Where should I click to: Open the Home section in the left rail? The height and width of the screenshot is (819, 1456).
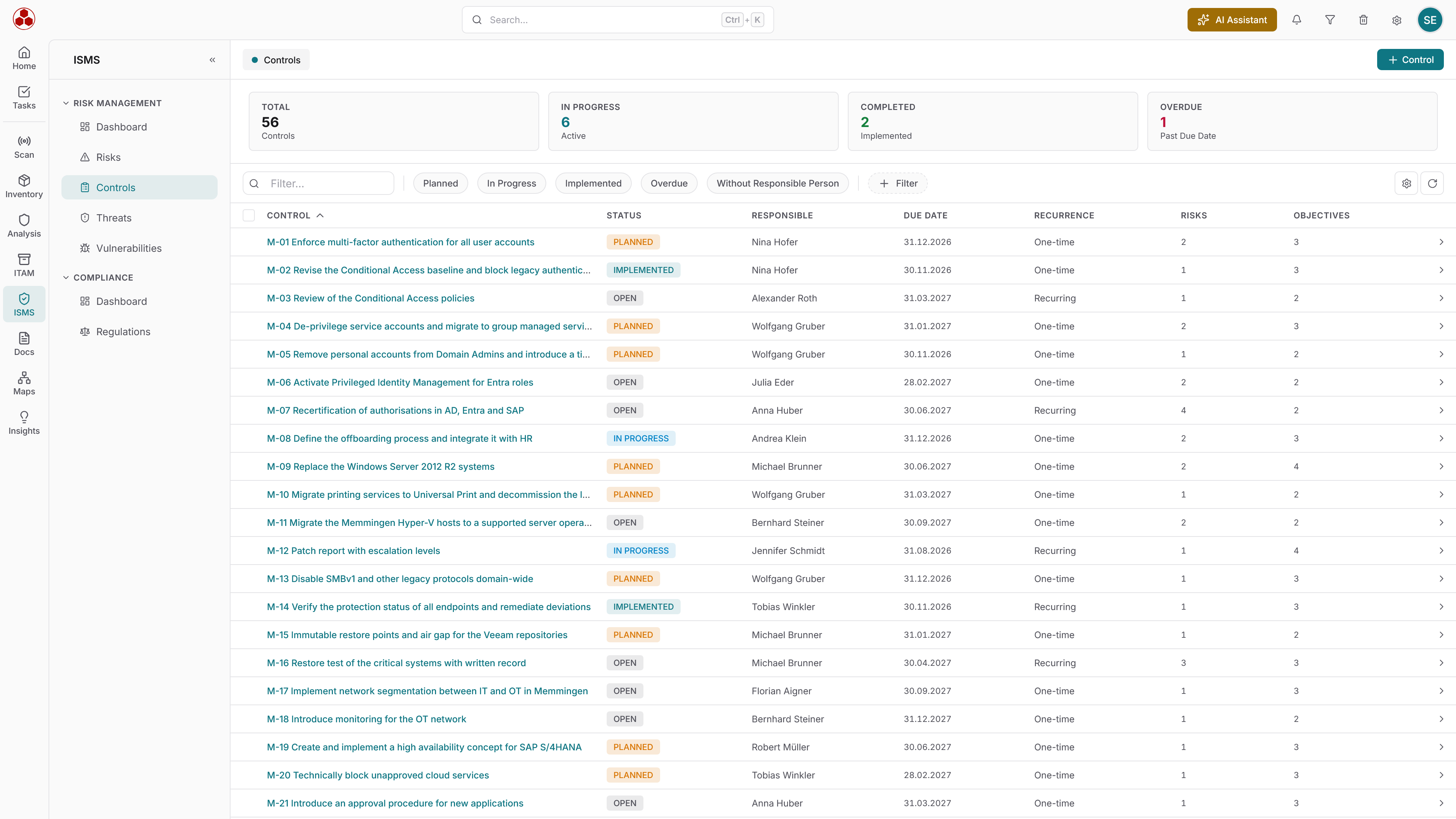24,58
